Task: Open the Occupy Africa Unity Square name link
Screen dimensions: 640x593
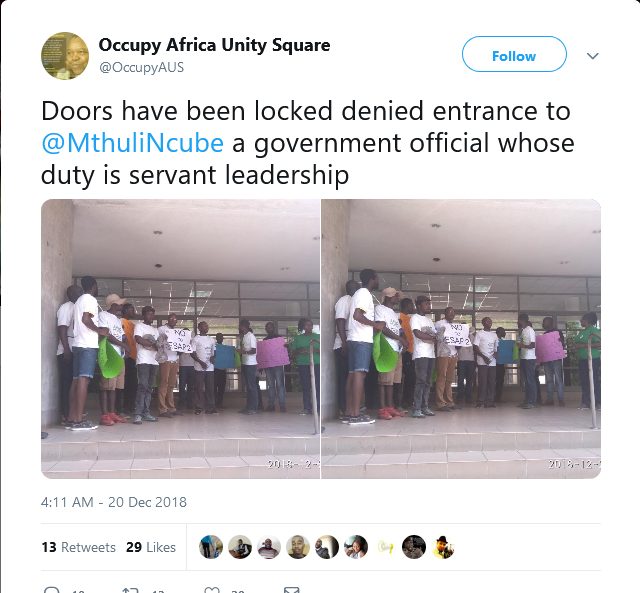Action: click(x=214, y=45)
